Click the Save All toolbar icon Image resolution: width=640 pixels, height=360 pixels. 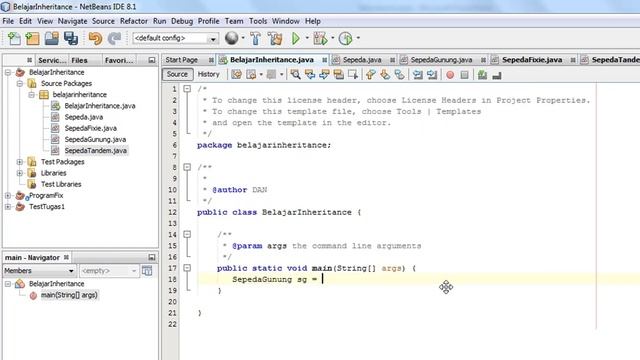[71, 38]
